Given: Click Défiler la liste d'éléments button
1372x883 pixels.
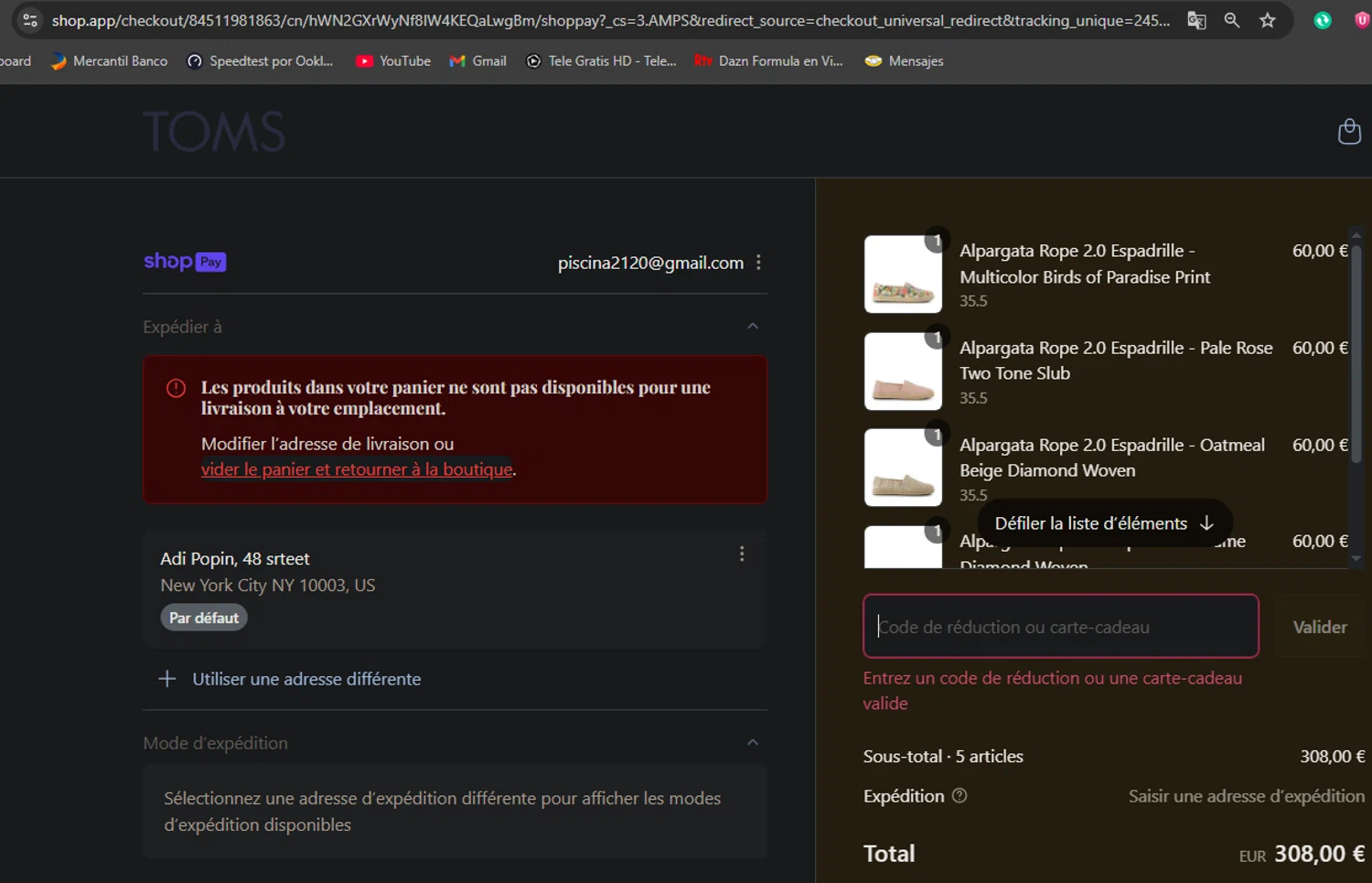Looking at the screenshot, I should coord(1105,523).
